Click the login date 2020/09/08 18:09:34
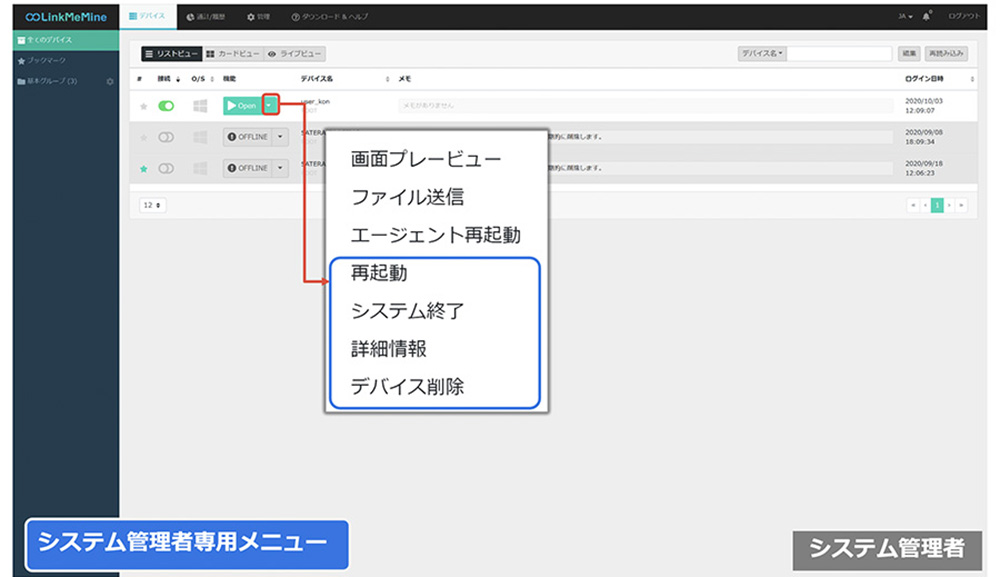 click(923, 137)
